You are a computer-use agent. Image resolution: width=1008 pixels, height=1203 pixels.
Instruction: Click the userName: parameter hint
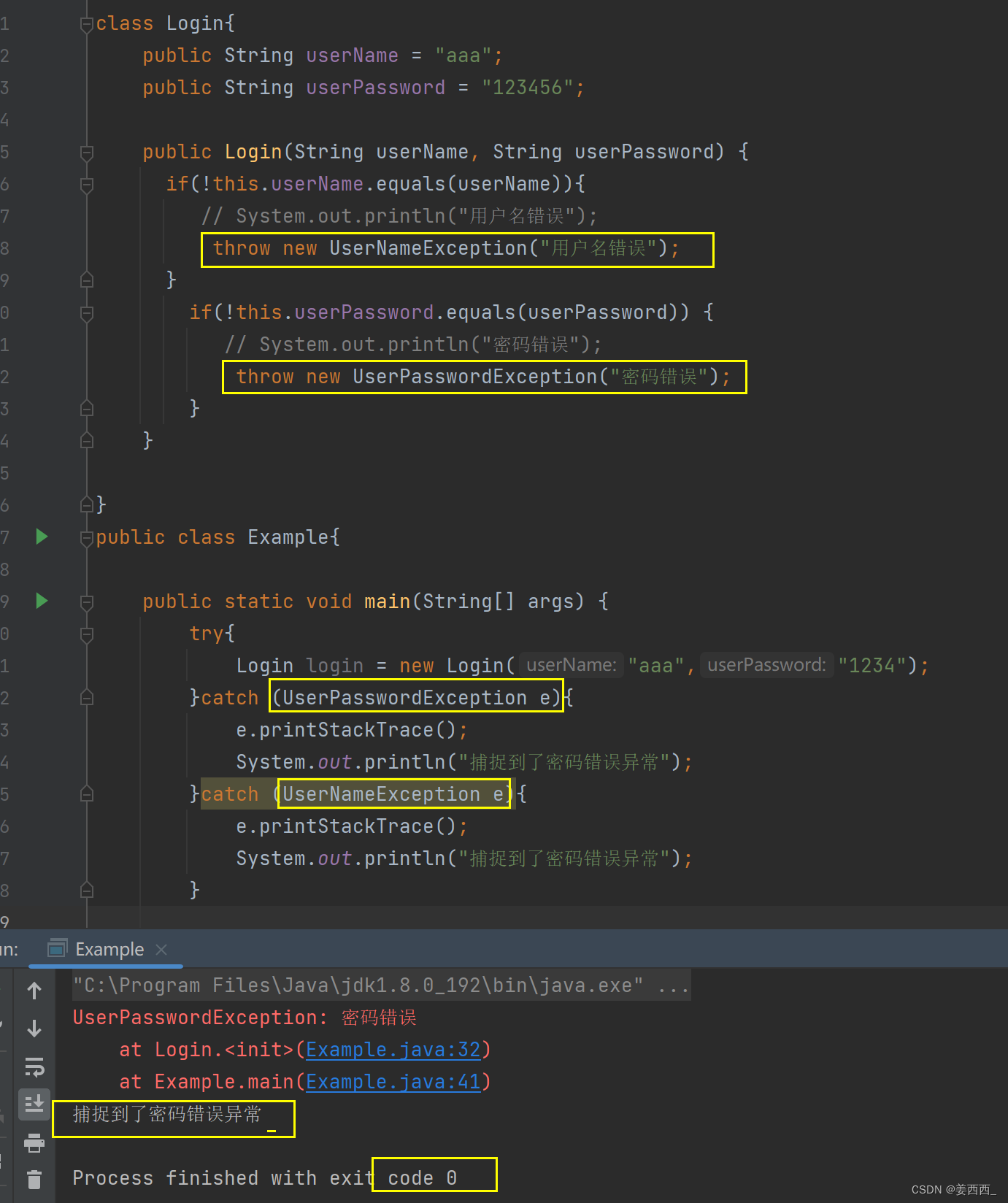pos(572,665)
